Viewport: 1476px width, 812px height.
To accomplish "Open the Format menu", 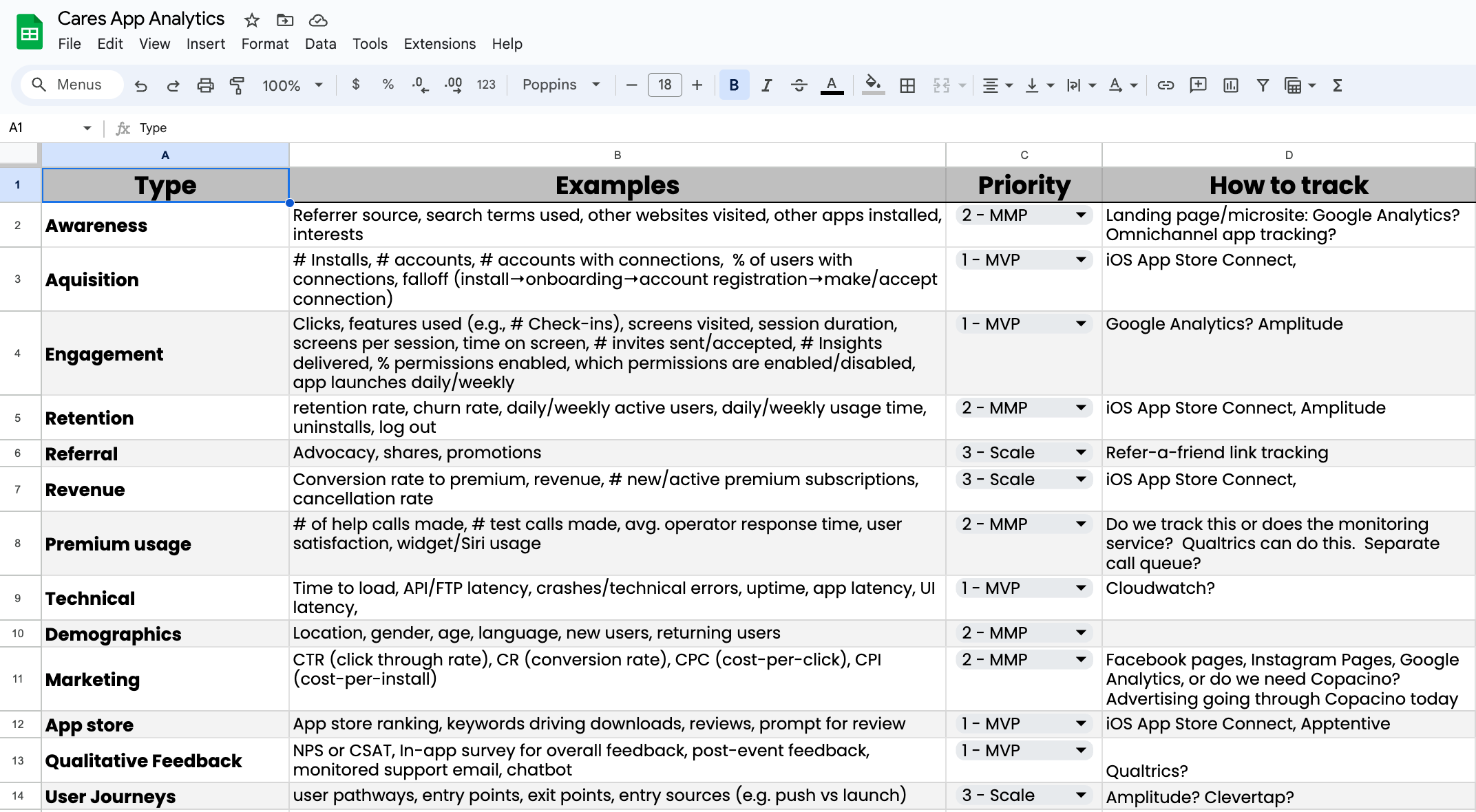I will click(x=264, y=44).
